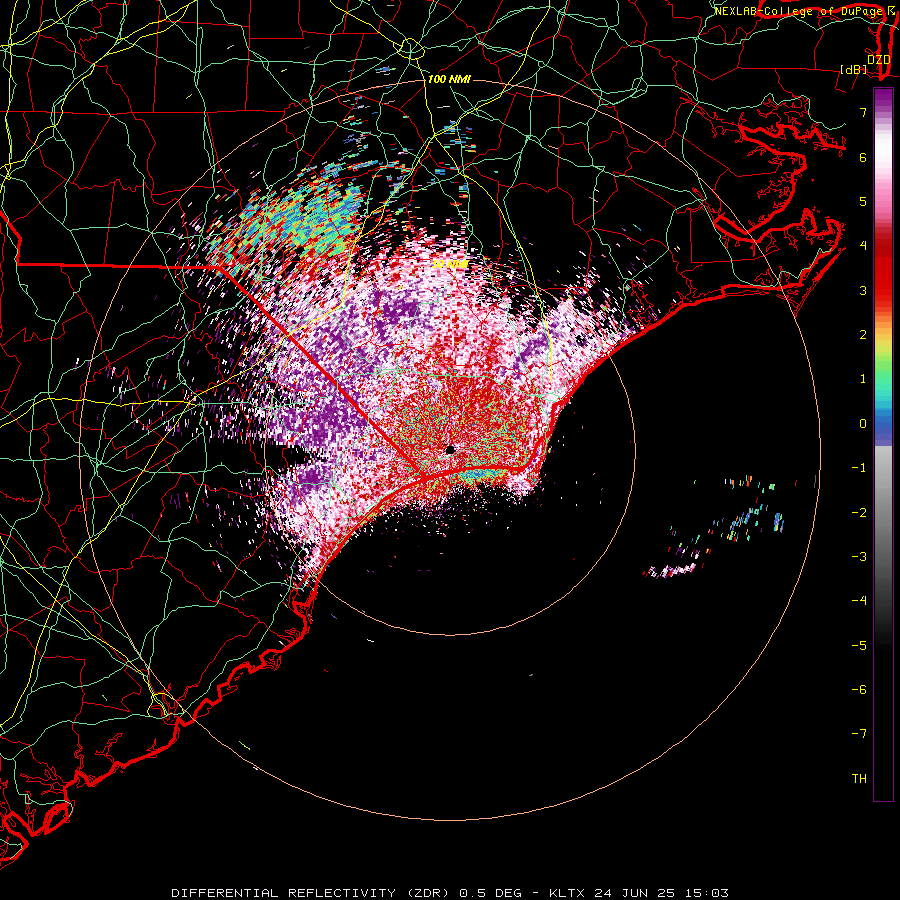This screenshot has width=900, height=900.
Task: Click the Differential Reflectivity KLTX caption
Action: pyautogui.click(x=450, y=893)
